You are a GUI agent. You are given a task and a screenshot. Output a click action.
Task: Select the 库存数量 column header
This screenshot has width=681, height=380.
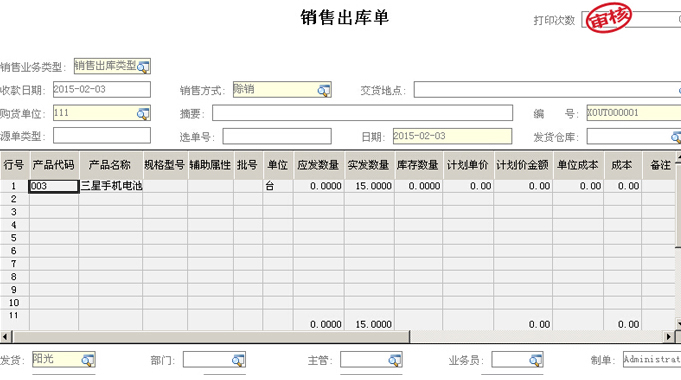(x=419, y=165)
